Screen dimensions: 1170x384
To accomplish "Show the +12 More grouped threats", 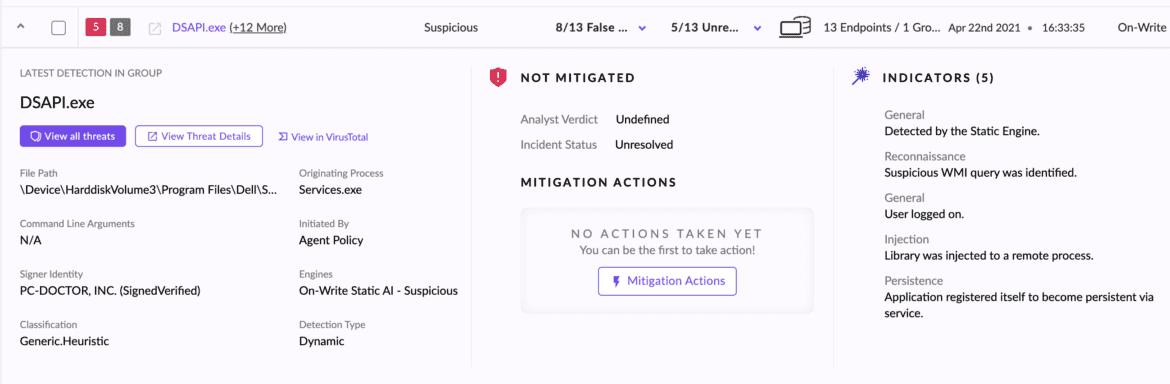I will tap(258, 28).
